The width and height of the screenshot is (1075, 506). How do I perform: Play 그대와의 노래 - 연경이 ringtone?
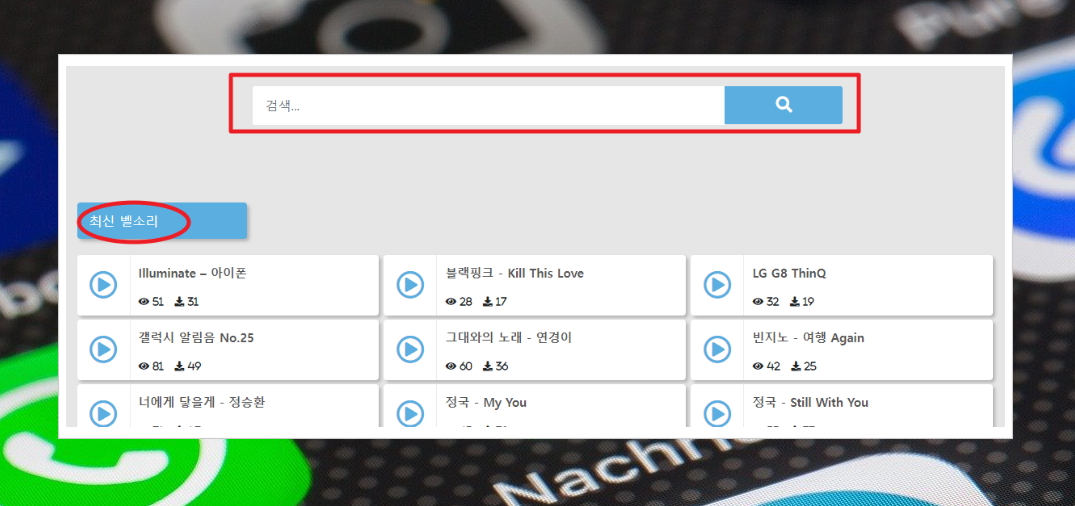coord(410,349)
